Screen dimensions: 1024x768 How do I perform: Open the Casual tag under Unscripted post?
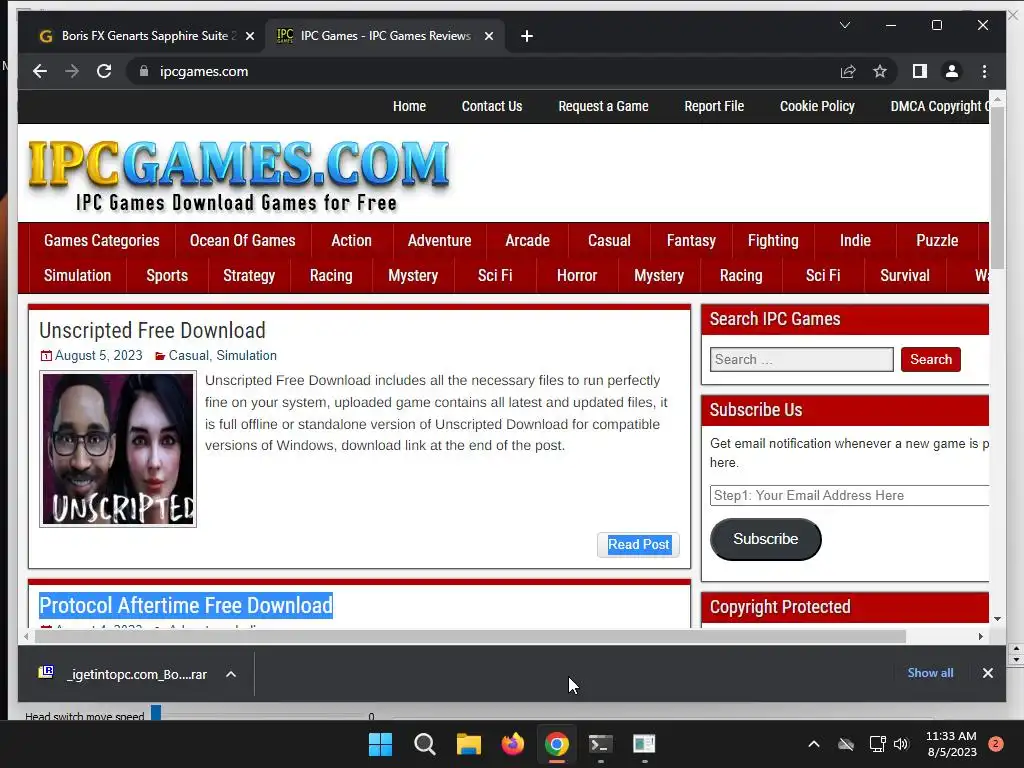pos(189,355)
